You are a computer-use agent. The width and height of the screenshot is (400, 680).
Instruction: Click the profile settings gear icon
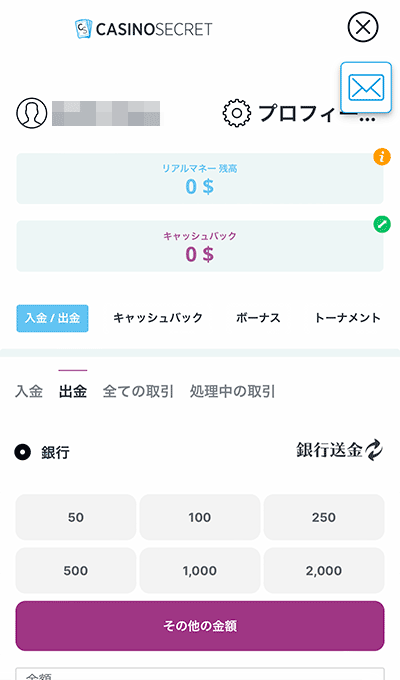point(236,113)
